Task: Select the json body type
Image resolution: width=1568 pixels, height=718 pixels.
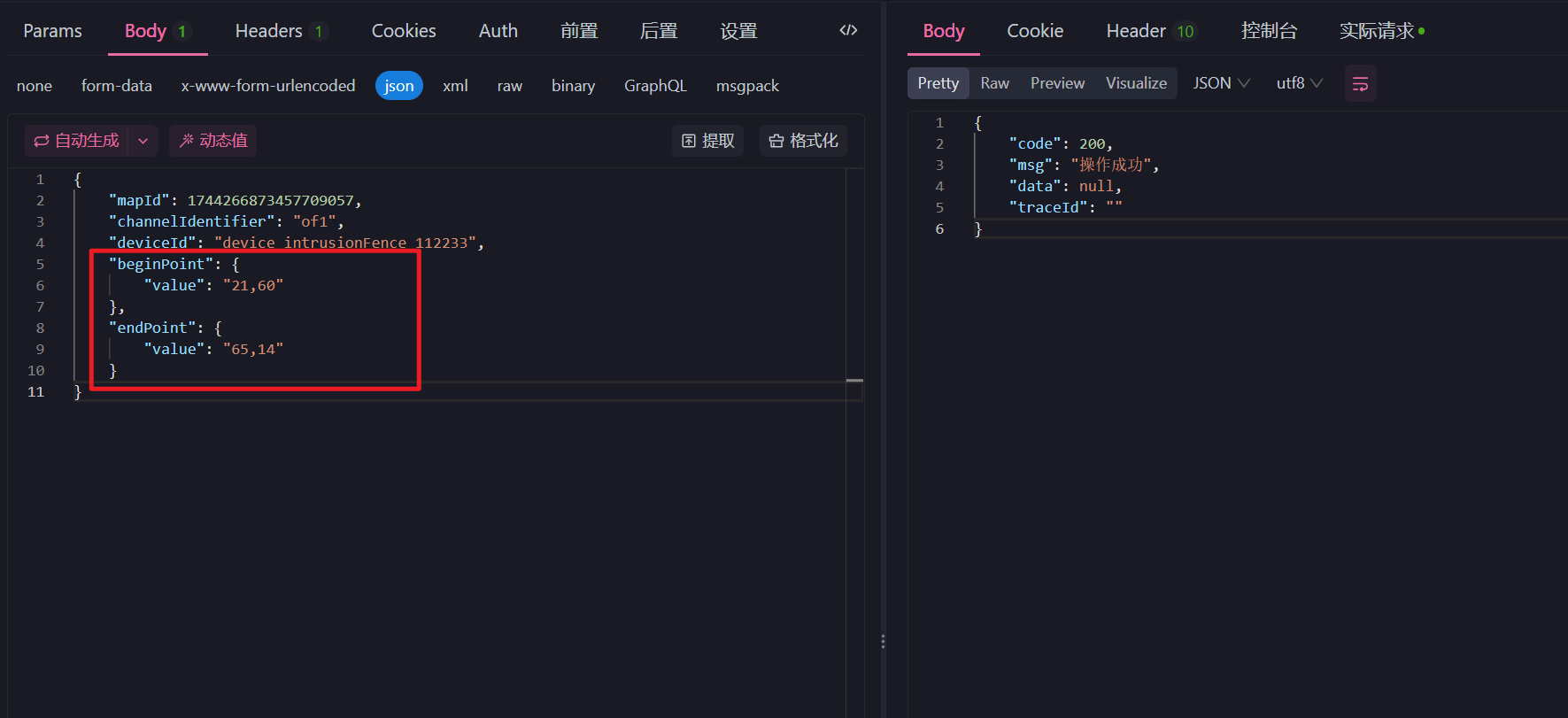Action: point(399,86)
